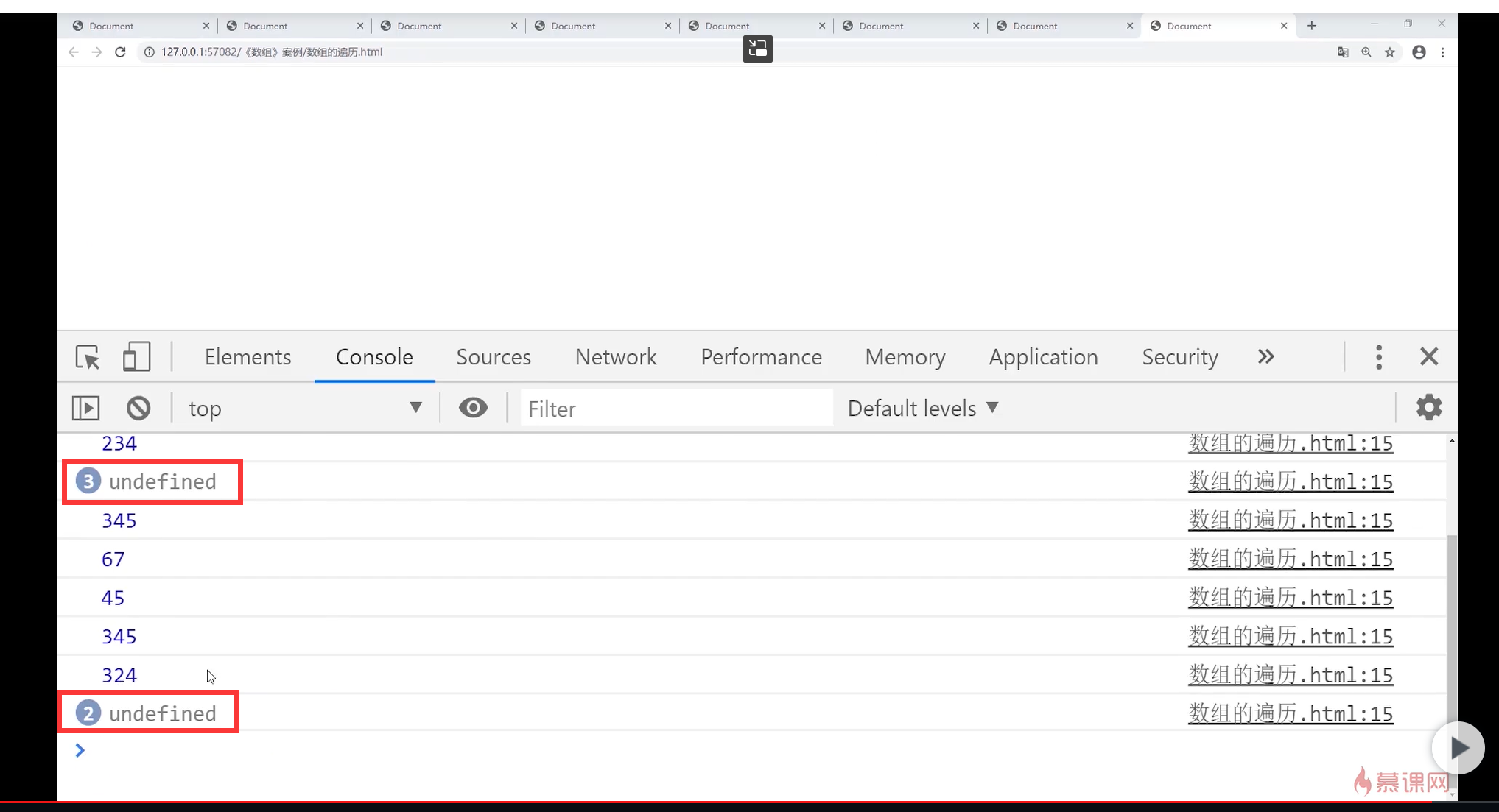This screenshot has width=1499, height=812.
Task: Switch to the Security tab
Action: pyautogui.click(x=1180, y=357)
